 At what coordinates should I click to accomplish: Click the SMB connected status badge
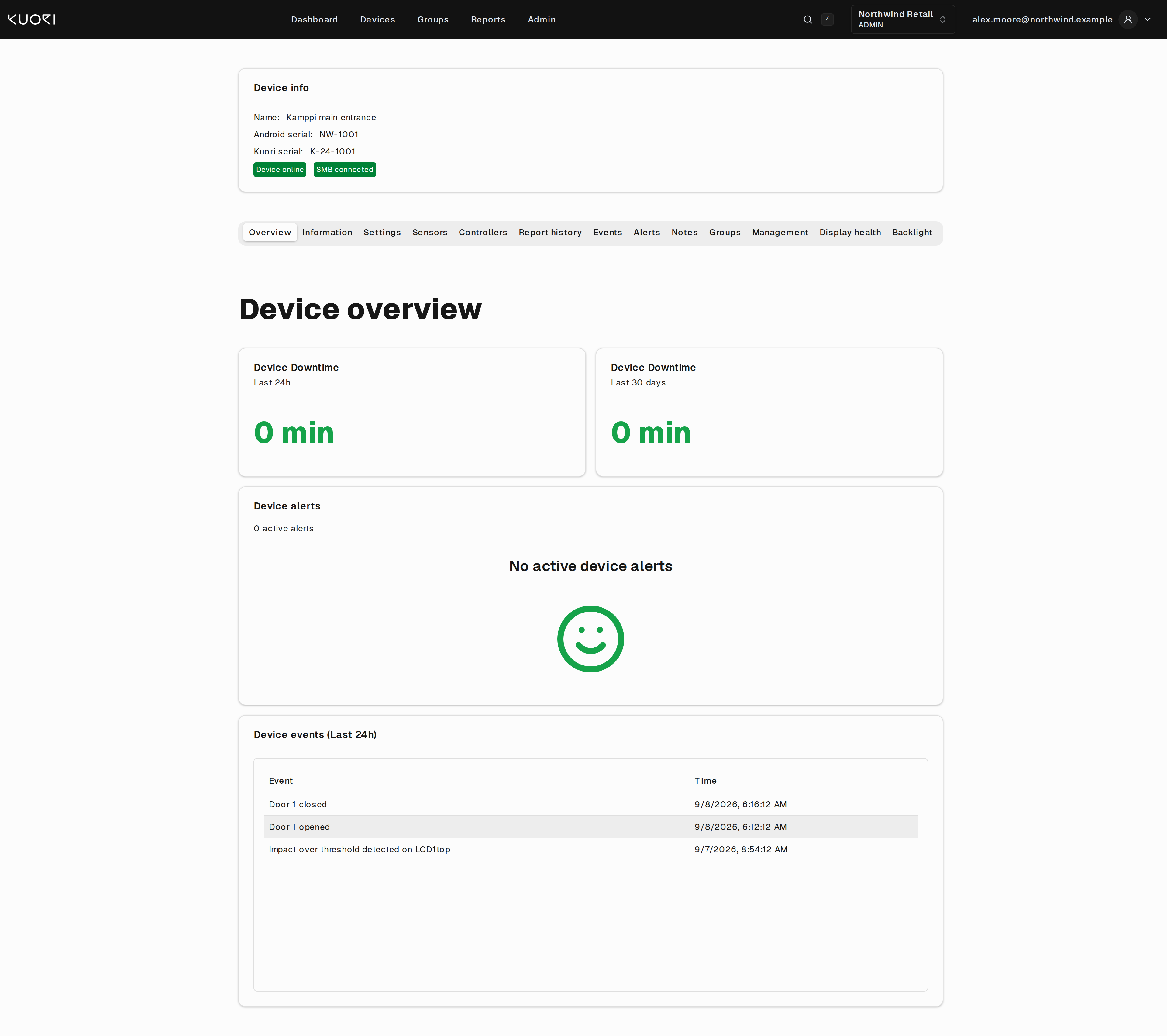point(344,170)
